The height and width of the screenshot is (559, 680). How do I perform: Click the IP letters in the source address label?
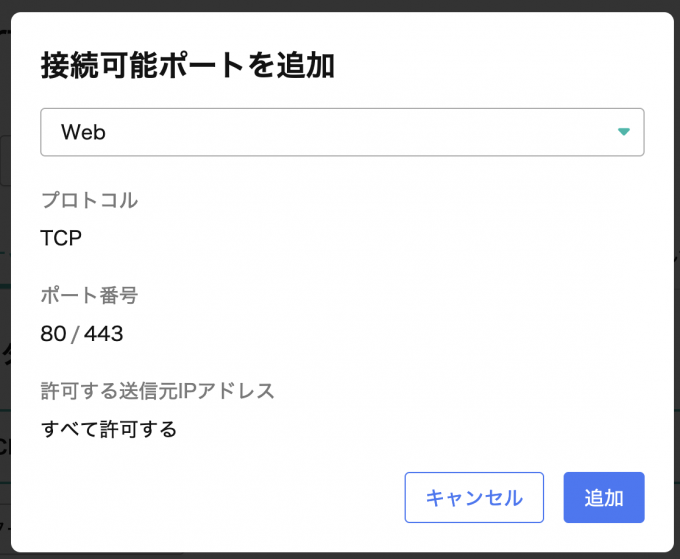(x=186, y=391)
